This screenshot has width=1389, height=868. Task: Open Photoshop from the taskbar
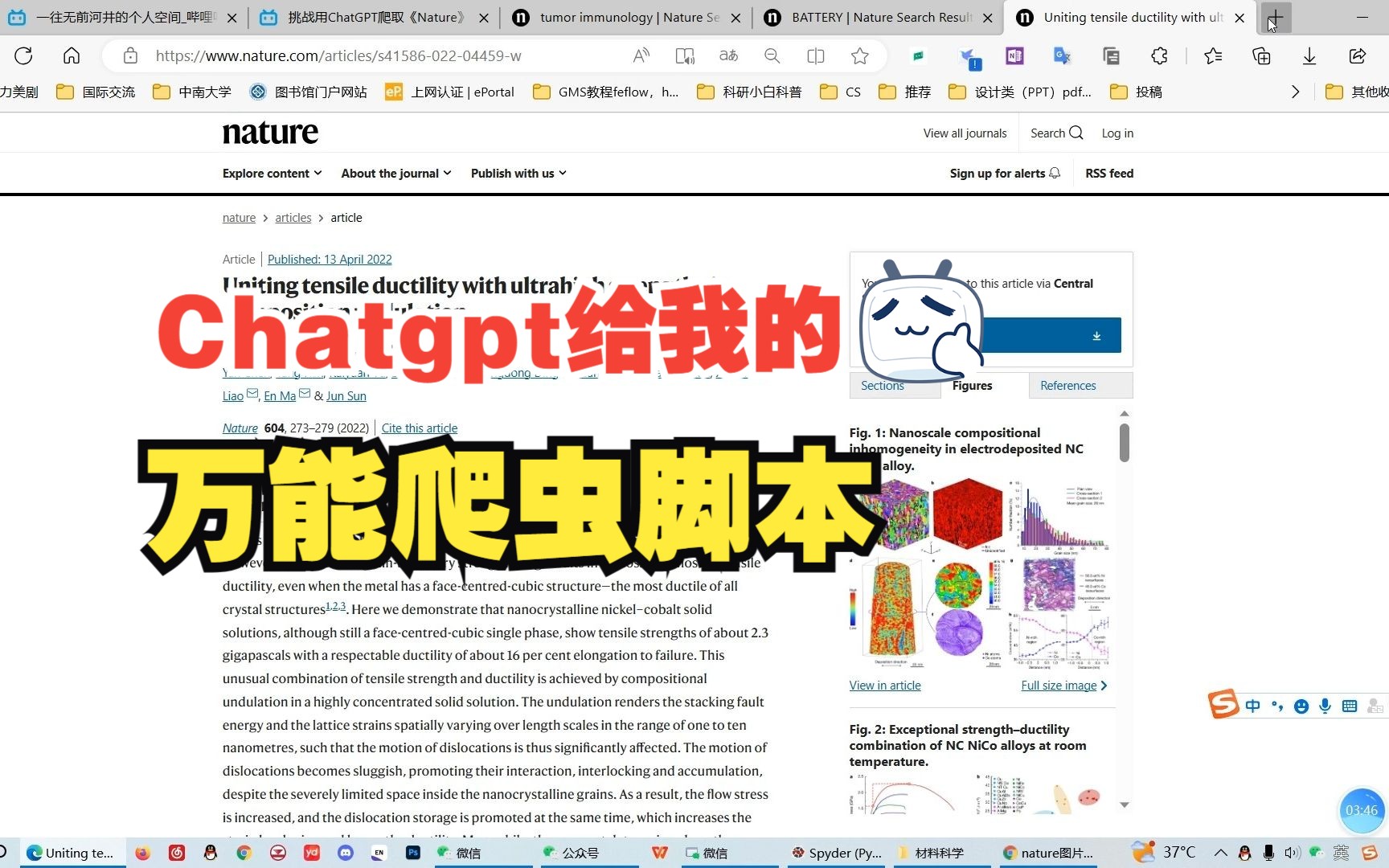[413, 853]
